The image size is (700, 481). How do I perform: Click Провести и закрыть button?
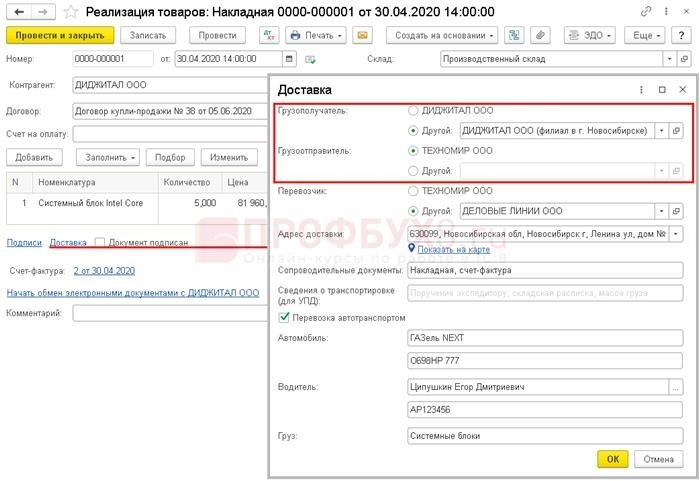tap(60, 35)
